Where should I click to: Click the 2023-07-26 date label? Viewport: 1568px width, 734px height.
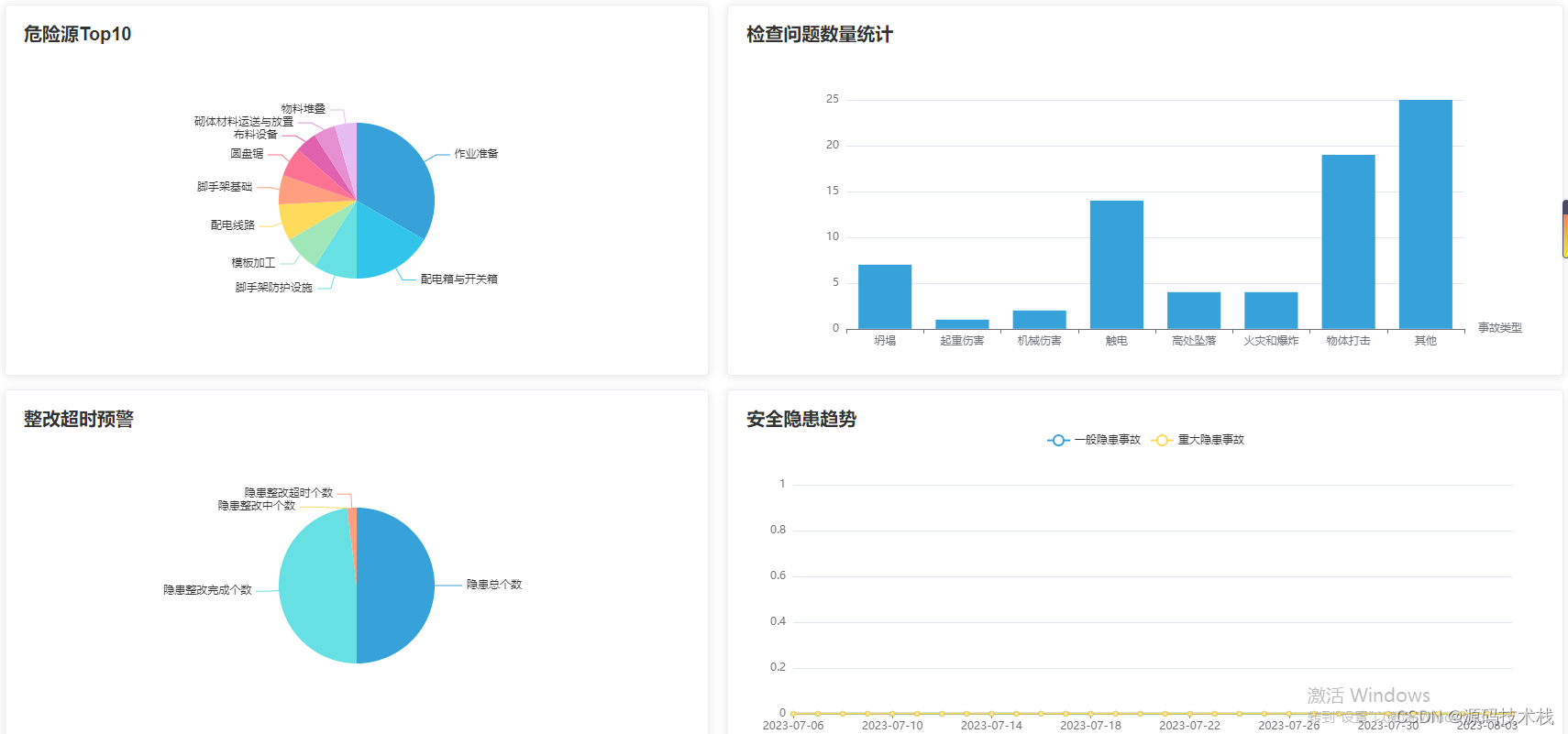click(1289, 726)
